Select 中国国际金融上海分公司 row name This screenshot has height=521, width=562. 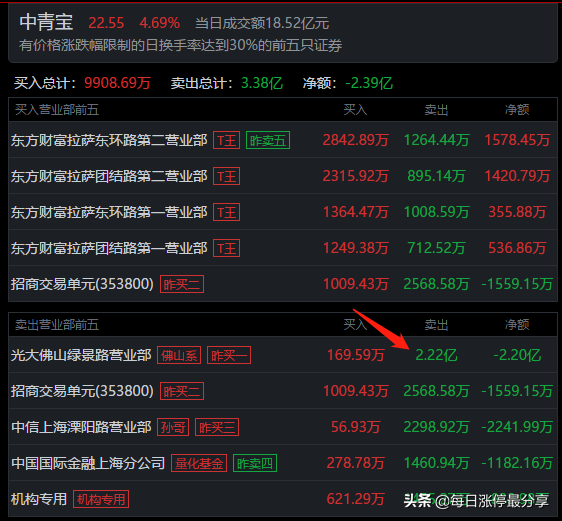point(88,463)
